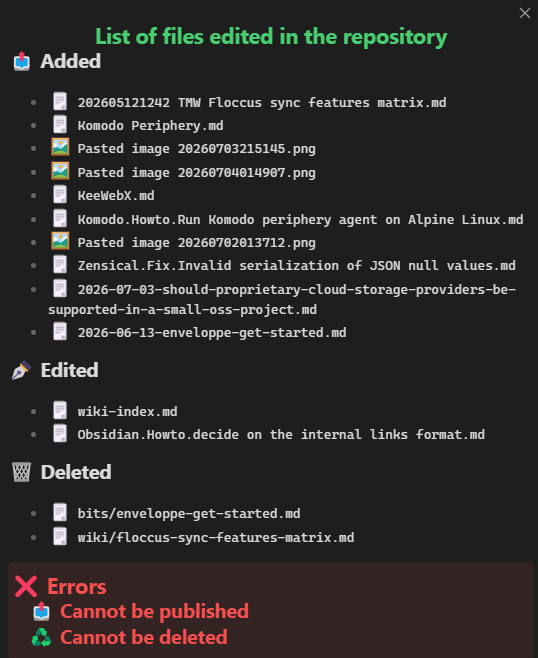The image size is (538, 658).
Task: Select bits/enveloppe-get-started.md under Deleted
Action: (189, 514)
